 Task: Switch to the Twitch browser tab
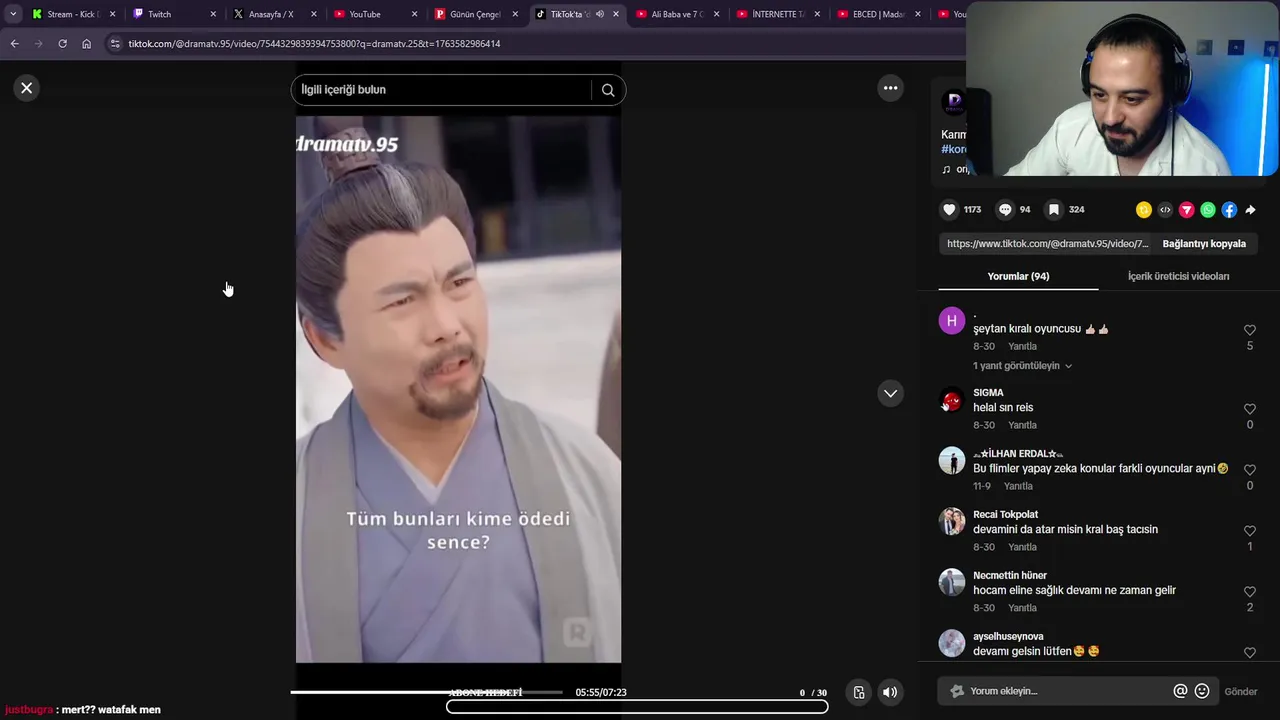coord(172,14)
